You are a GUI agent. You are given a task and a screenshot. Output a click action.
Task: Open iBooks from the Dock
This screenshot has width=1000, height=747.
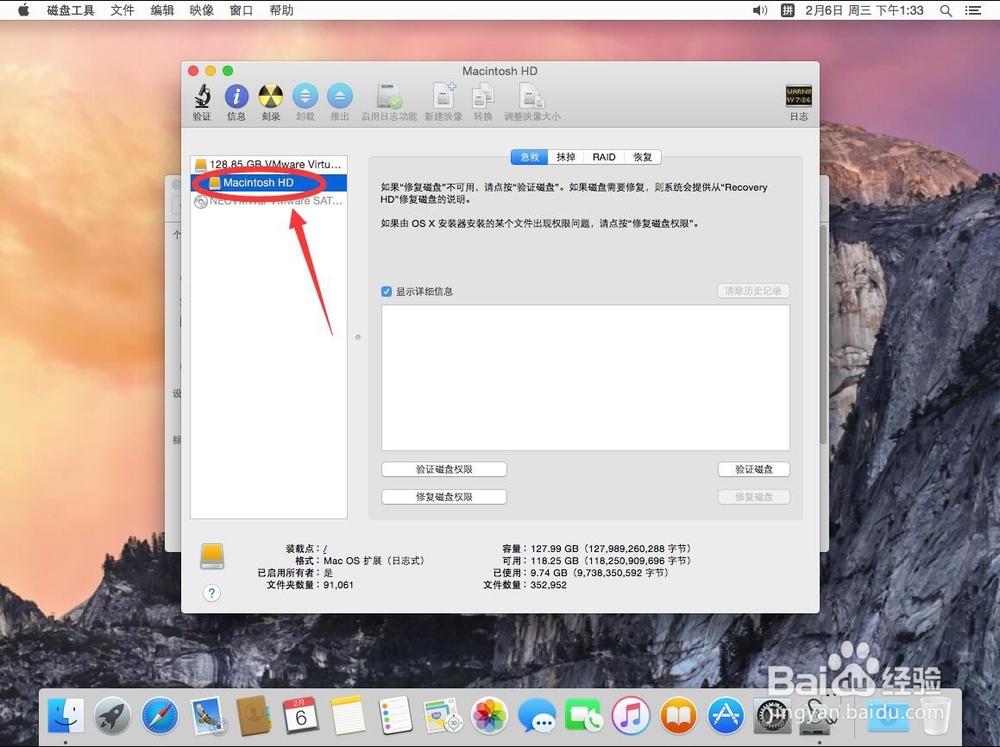click(x=678, y=715)
